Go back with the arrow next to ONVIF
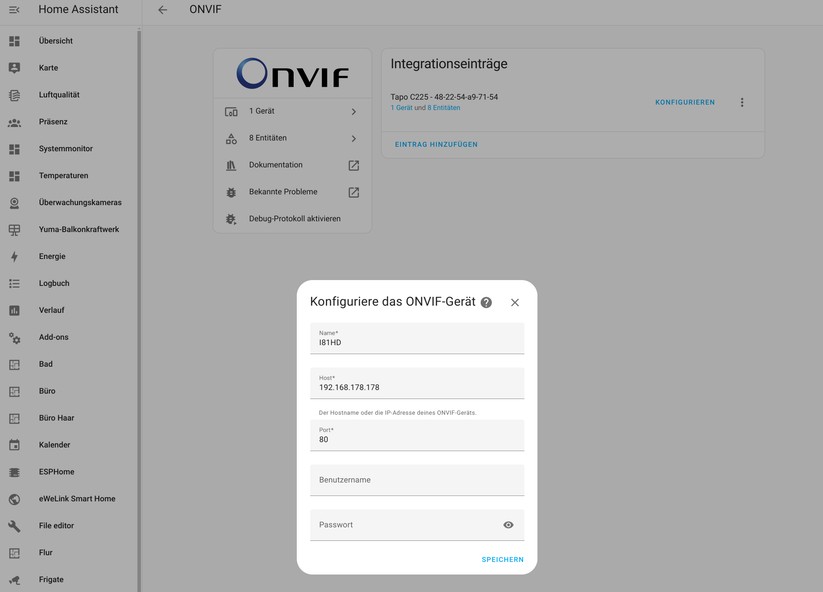The image size is (823, 592). click(x=163, y=9)
